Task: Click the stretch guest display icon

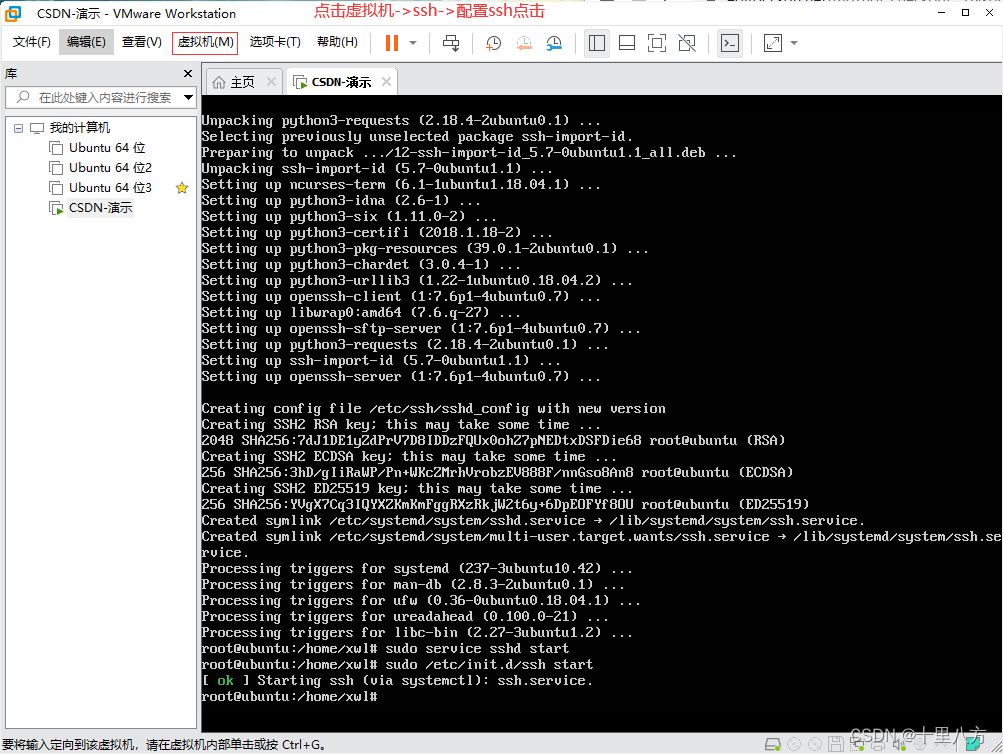Action: [773, 43]
